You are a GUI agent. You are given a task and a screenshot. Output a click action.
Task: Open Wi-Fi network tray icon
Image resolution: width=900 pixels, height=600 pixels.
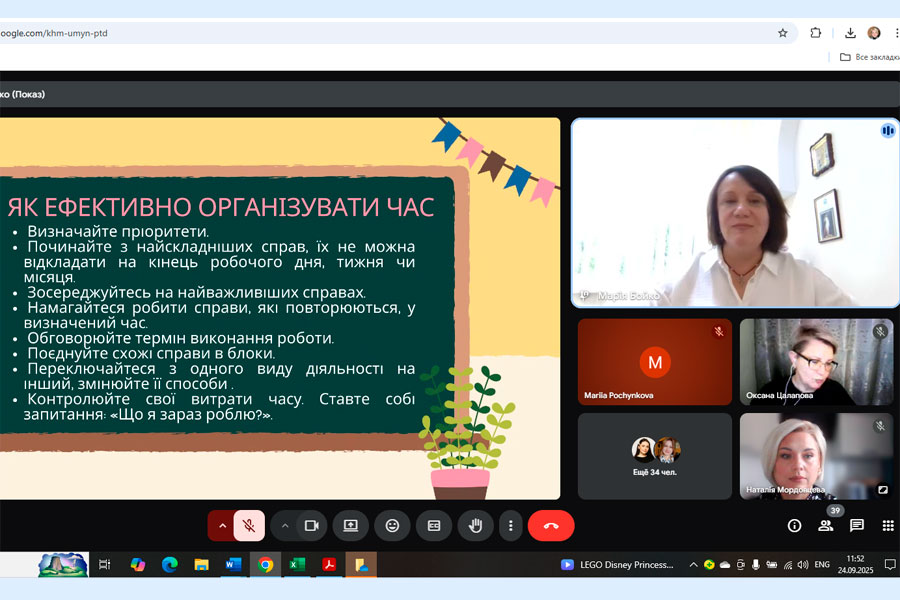tap(788, 566)
